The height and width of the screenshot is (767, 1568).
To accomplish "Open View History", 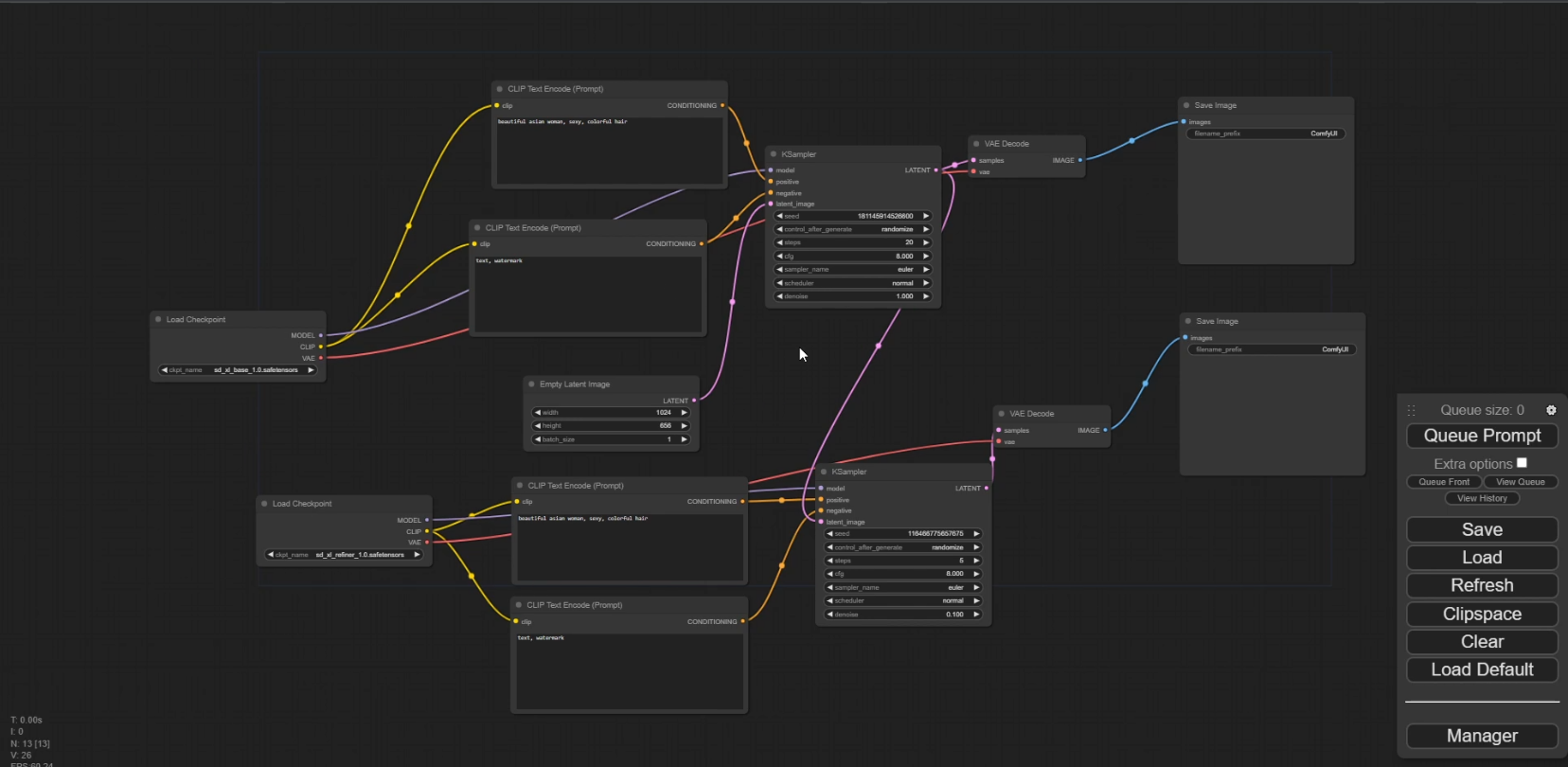I will (x=1482, y=498).
